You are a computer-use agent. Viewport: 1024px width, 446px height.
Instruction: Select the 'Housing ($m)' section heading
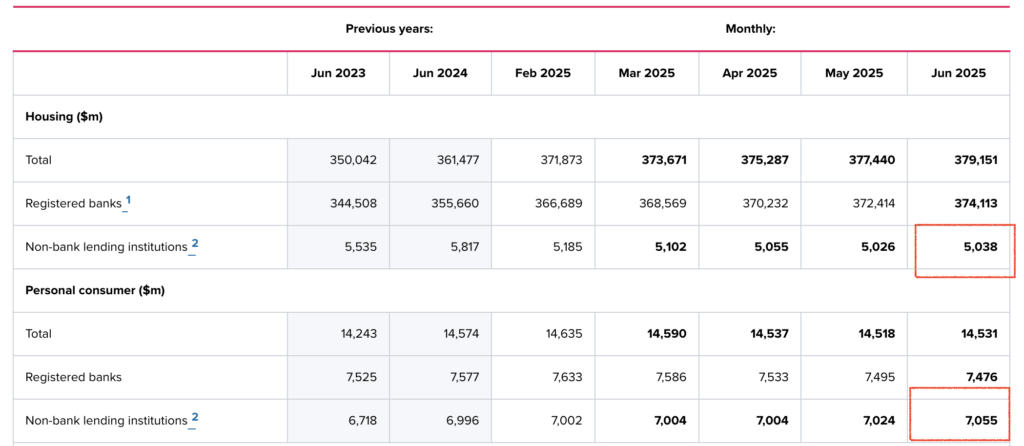pos(64,117)
